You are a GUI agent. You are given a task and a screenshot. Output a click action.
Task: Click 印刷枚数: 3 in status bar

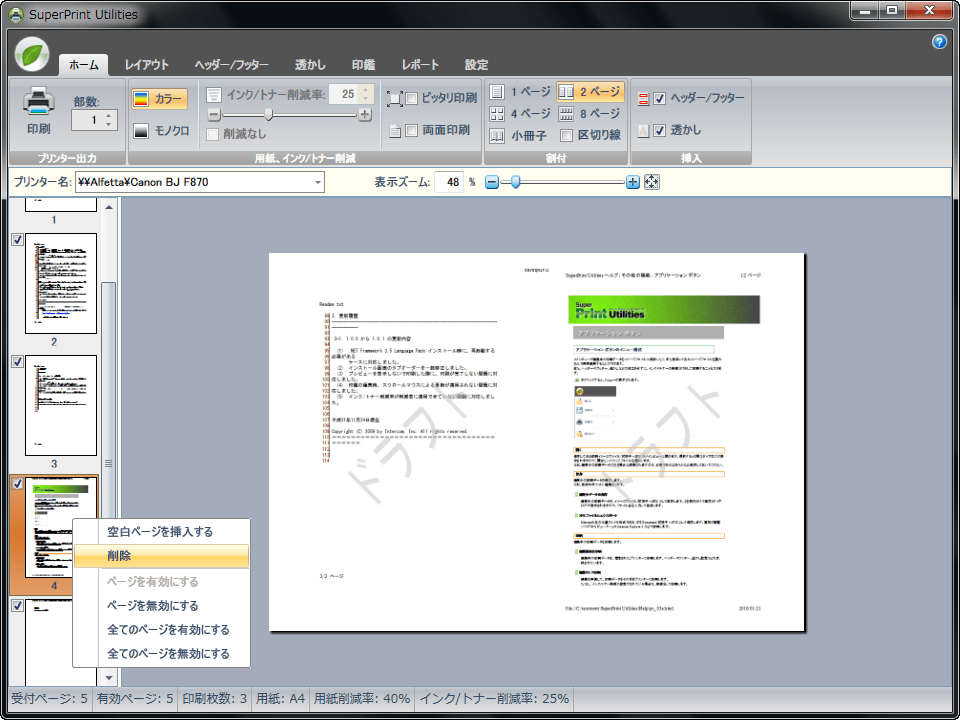pos(215,699)
